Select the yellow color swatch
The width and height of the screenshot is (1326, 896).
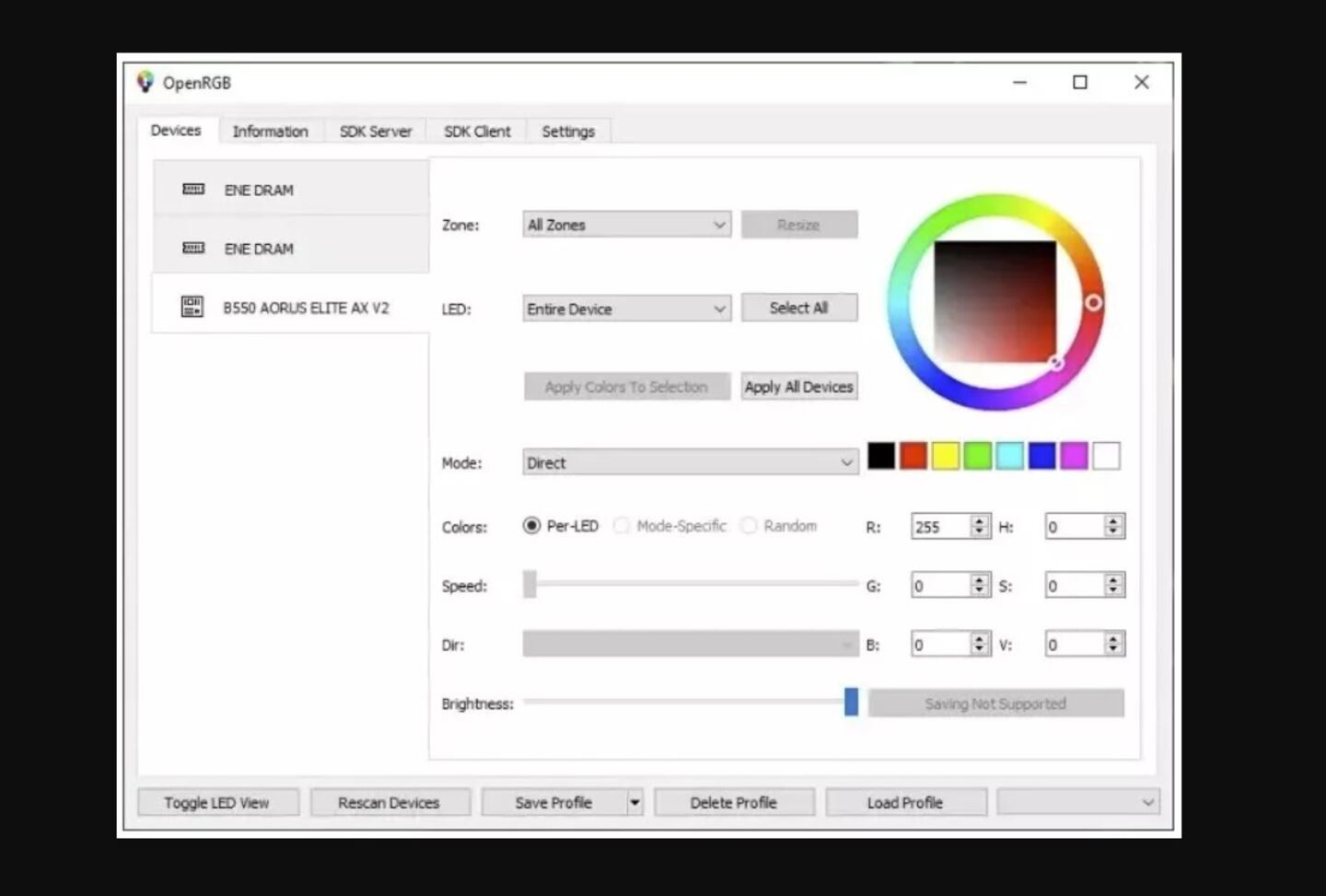click(x=946, y=455)
